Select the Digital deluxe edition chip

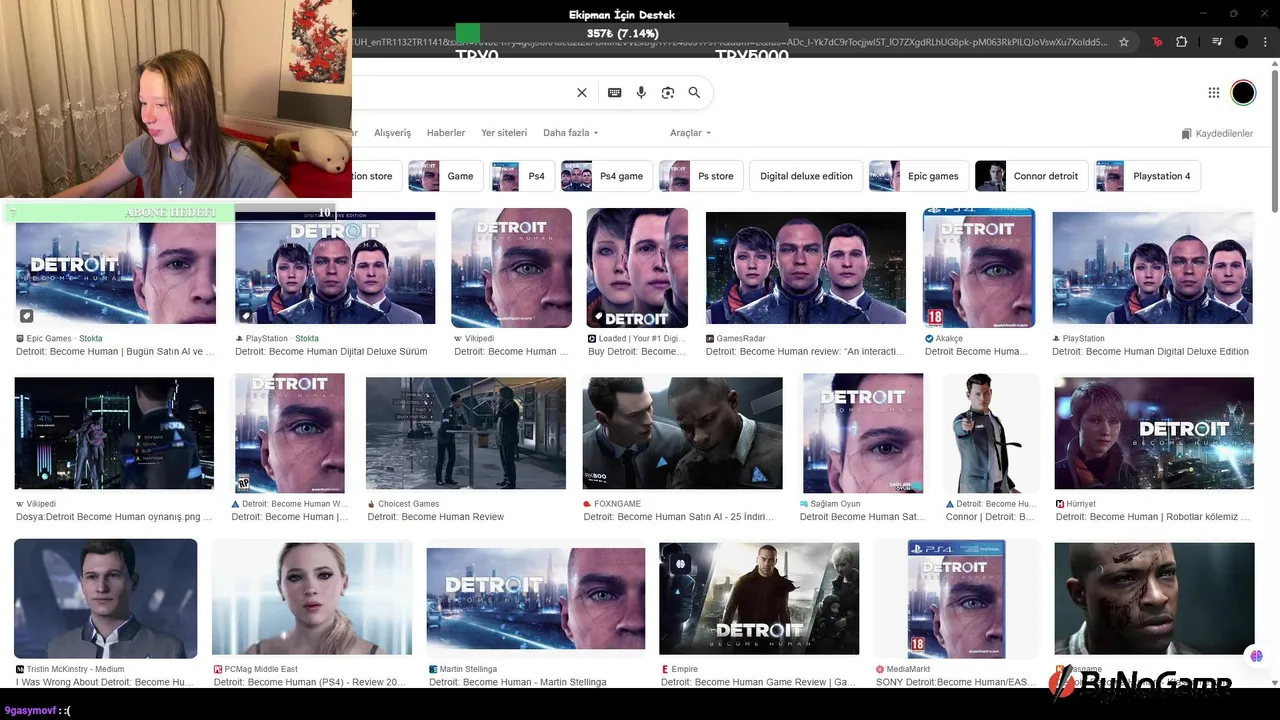coord(806,176)
